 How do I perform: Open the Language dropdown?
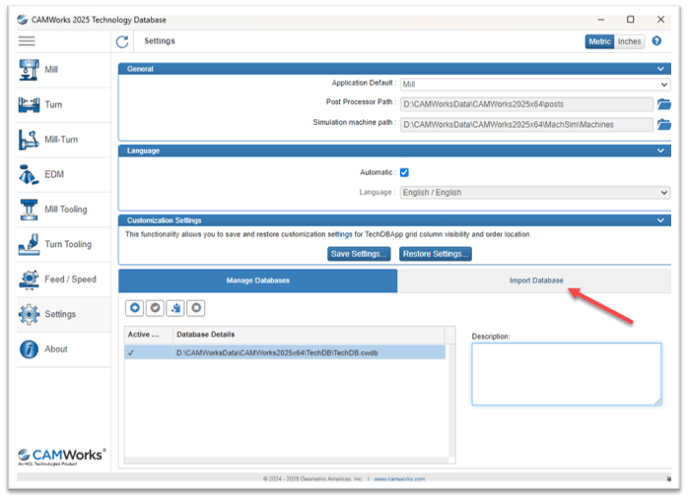click(535, 193)
